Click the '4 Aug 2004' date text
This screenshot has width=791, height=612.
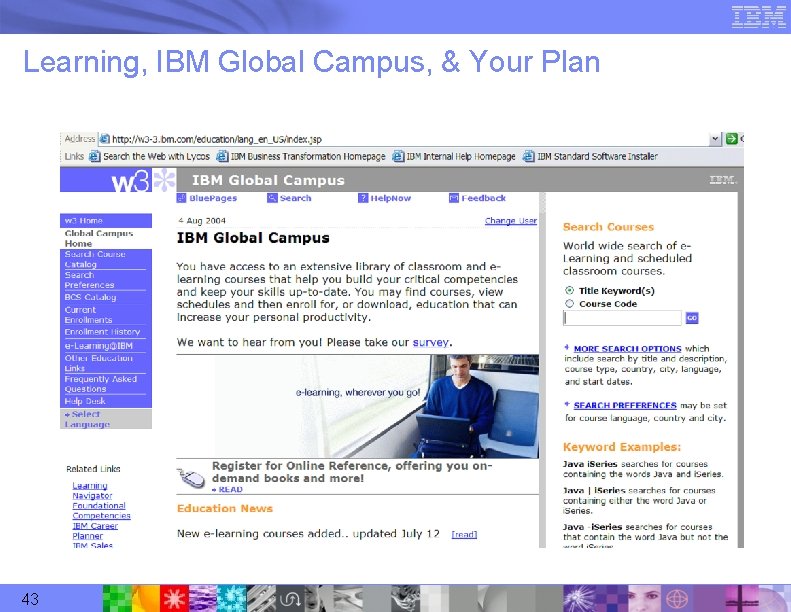point(202,220)
